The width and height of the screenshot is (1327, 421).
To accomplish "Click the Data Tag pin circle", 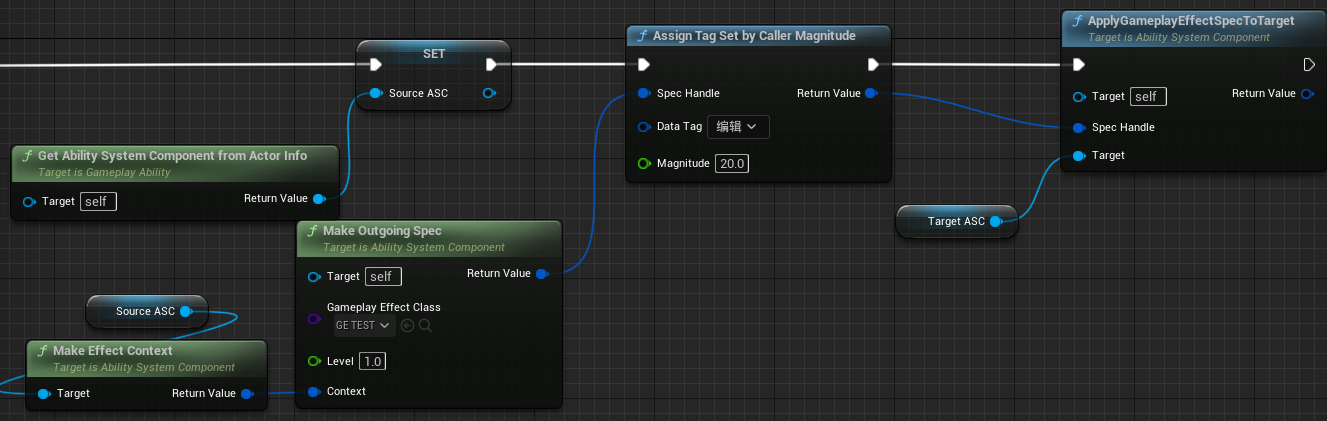I will pyautogui.click(x=644, y=127).
